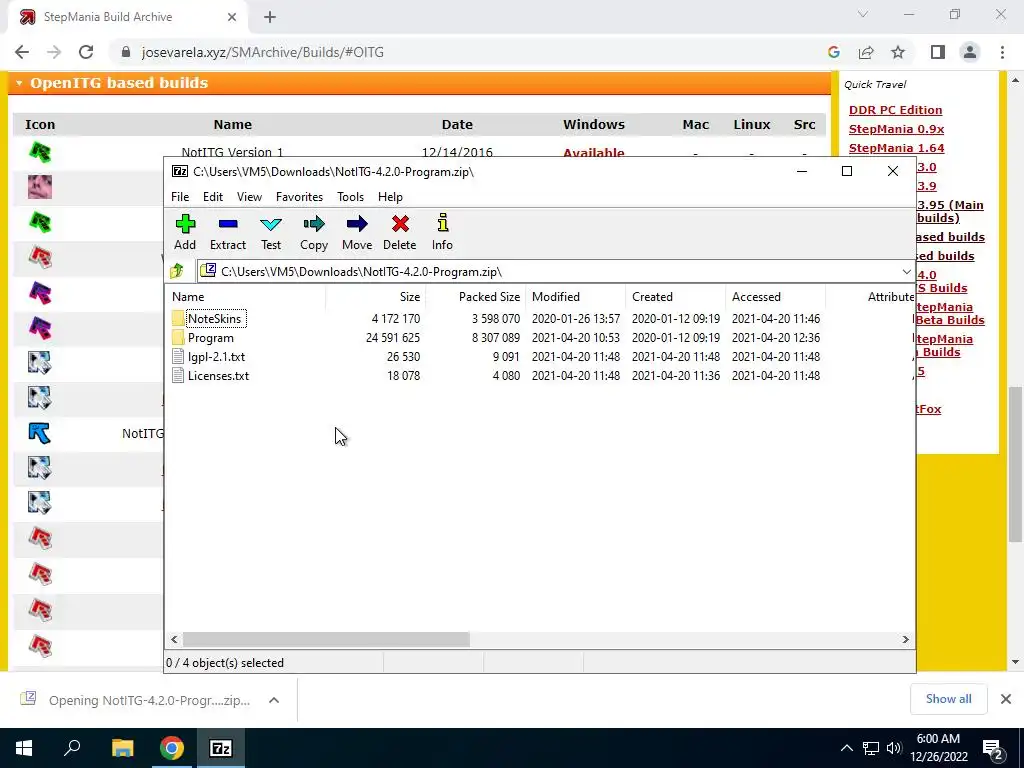Click the pink face build icon in the list

click(40, 187)
